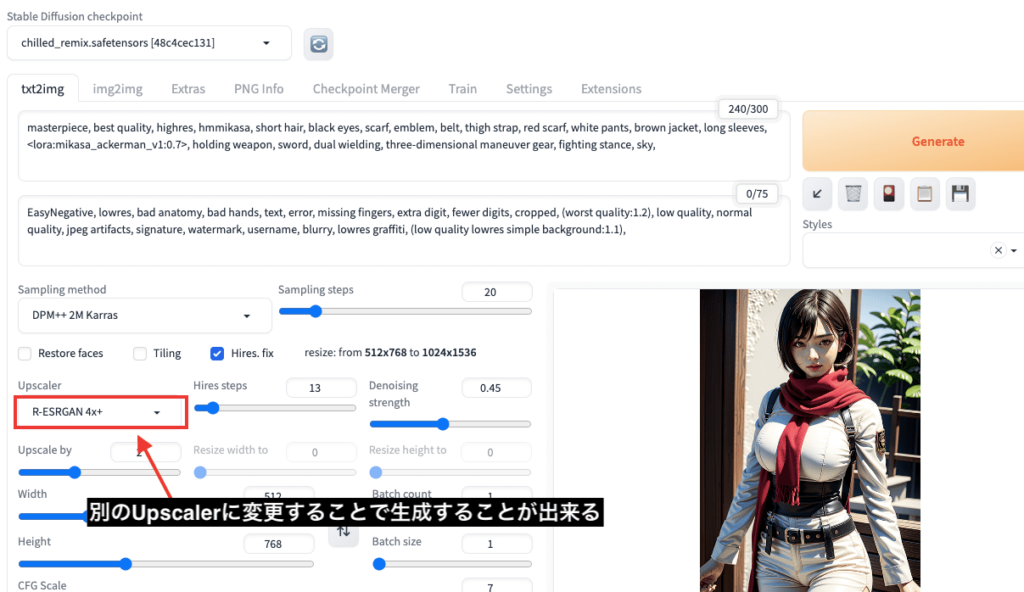This screenshot has width=1024, height=592.
Task: Enable the Tiling checkbox
Action: pos(140,354)
